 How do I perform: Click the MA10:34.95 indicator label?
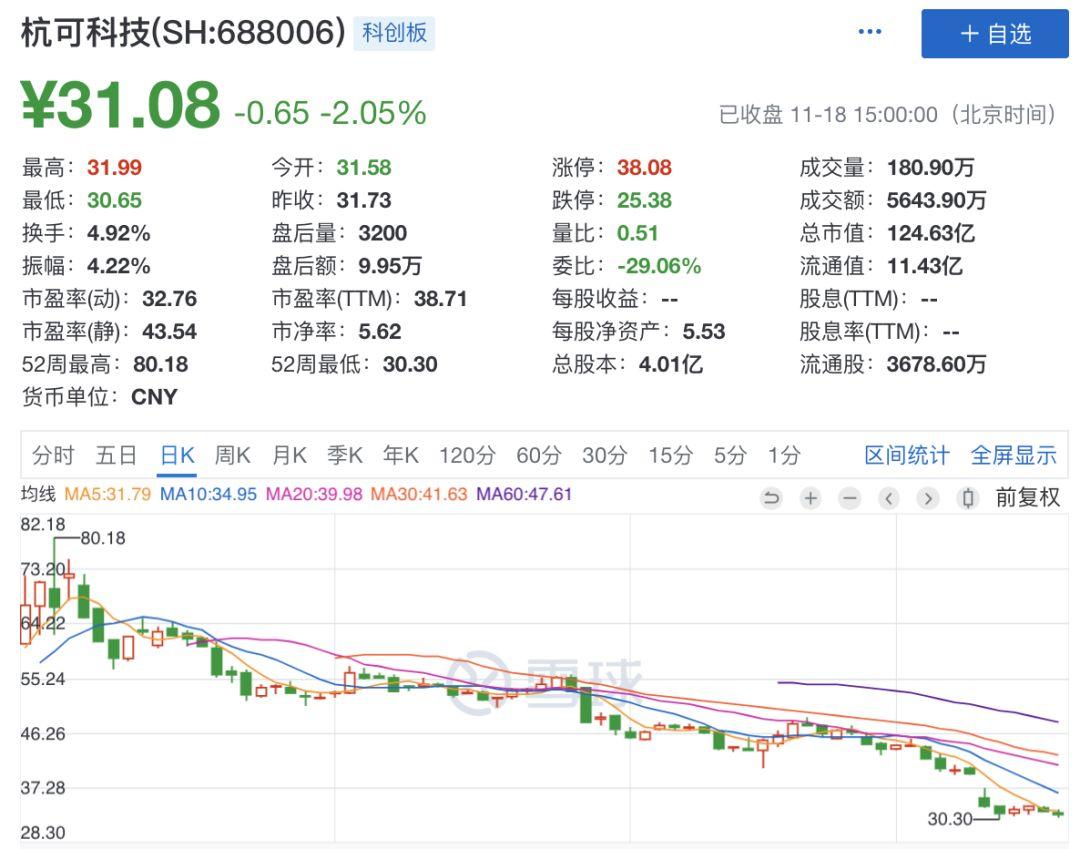[208, 494]
